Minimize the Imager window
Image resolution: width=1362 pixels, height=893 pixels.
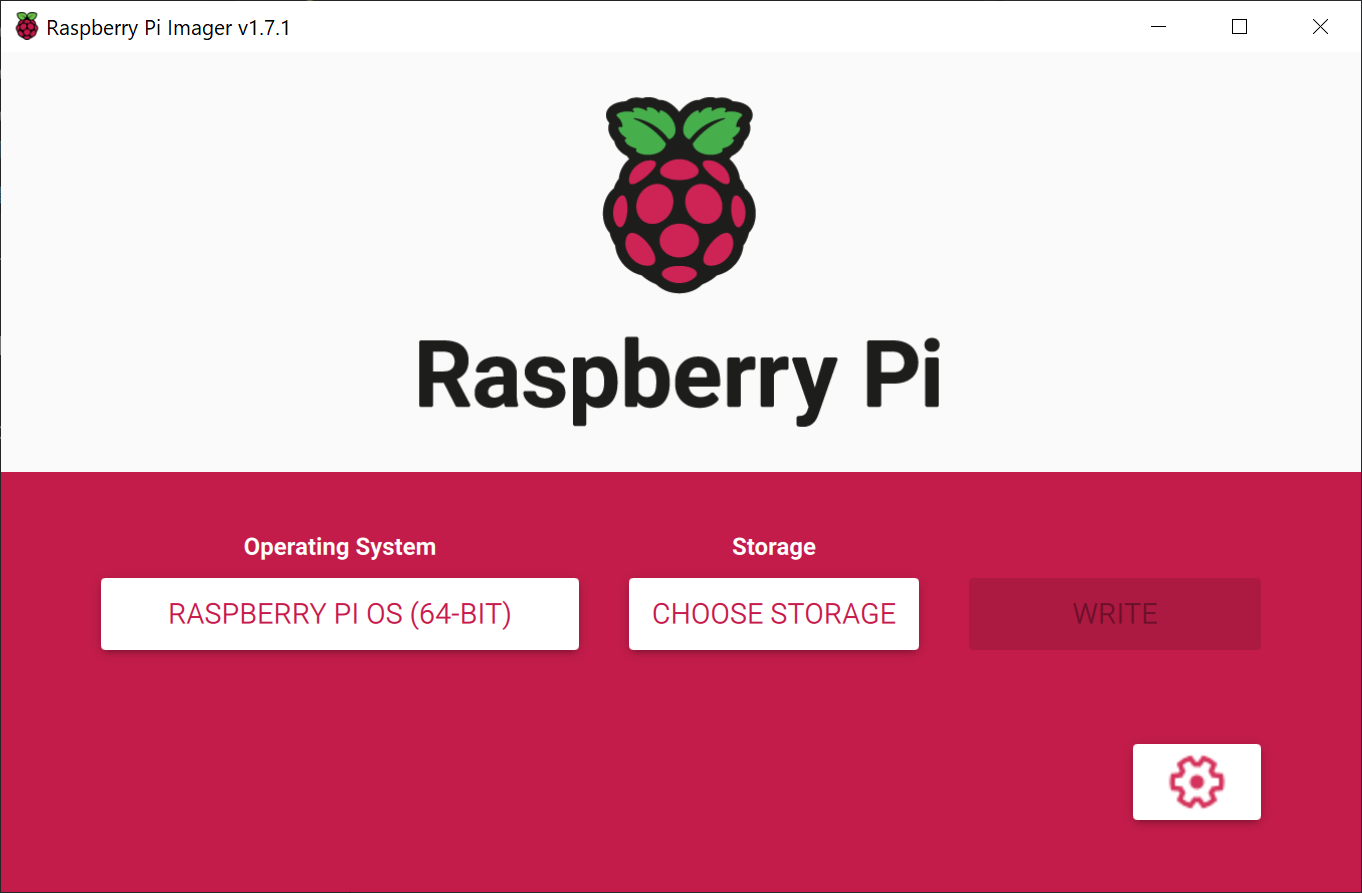(x=1159, y=27)
